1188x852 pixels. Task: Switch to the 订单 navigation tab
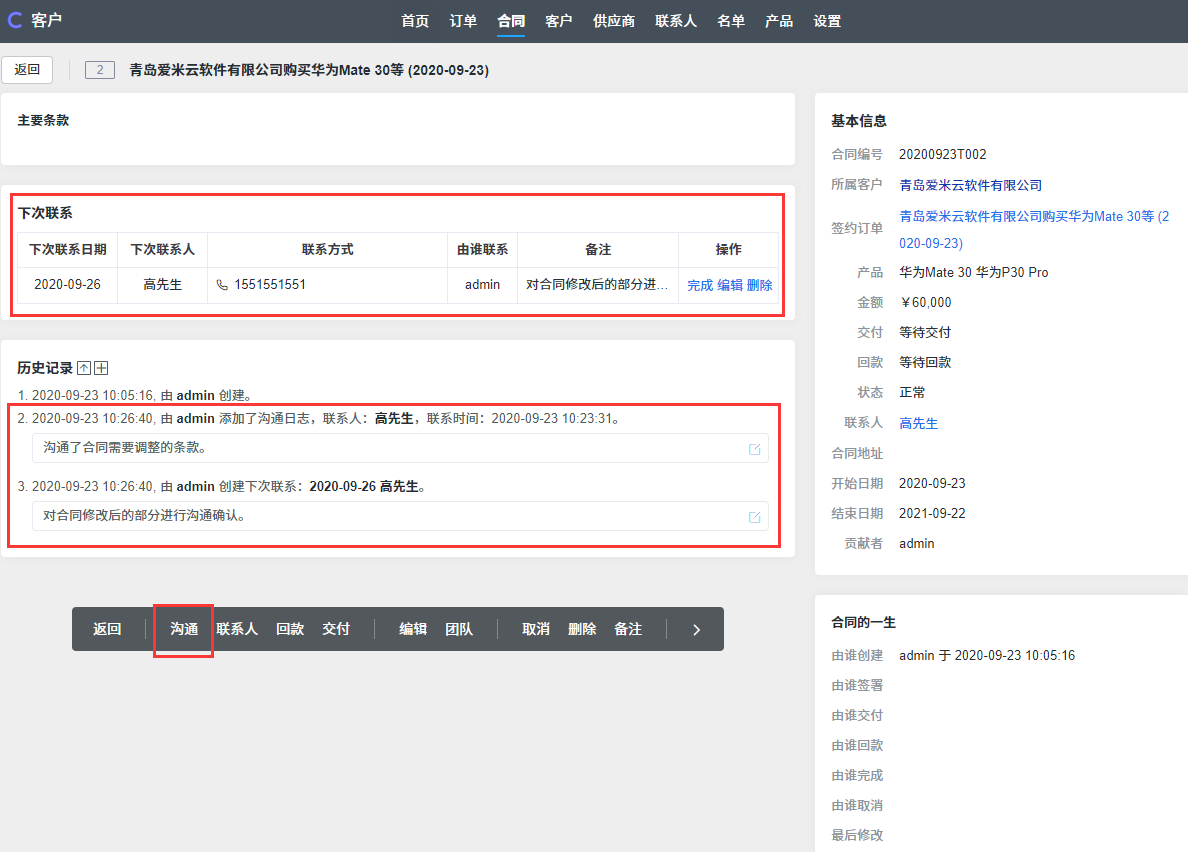click(463, 21)
